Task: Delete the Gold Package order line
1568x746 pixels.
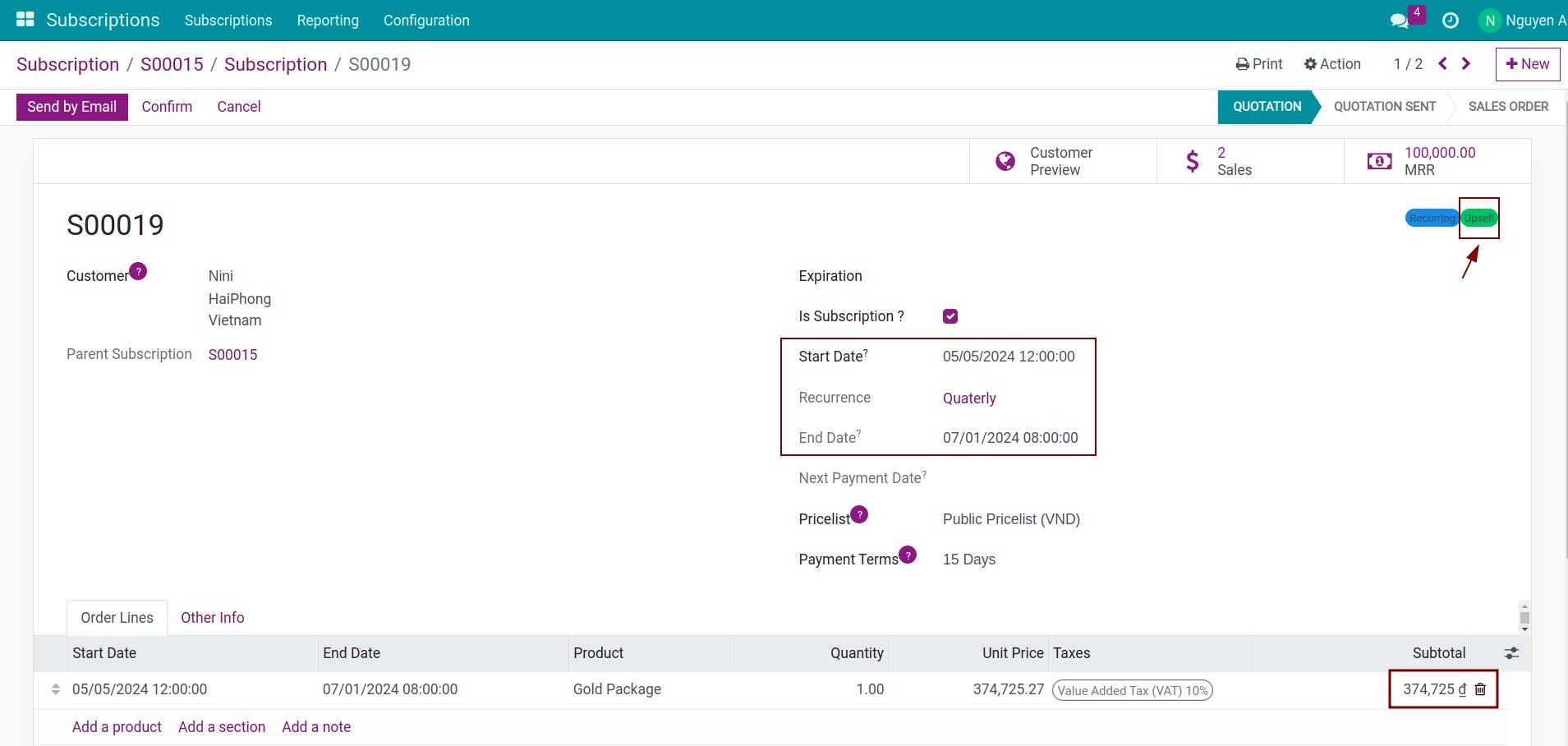Action: (x=1480, y=689)
